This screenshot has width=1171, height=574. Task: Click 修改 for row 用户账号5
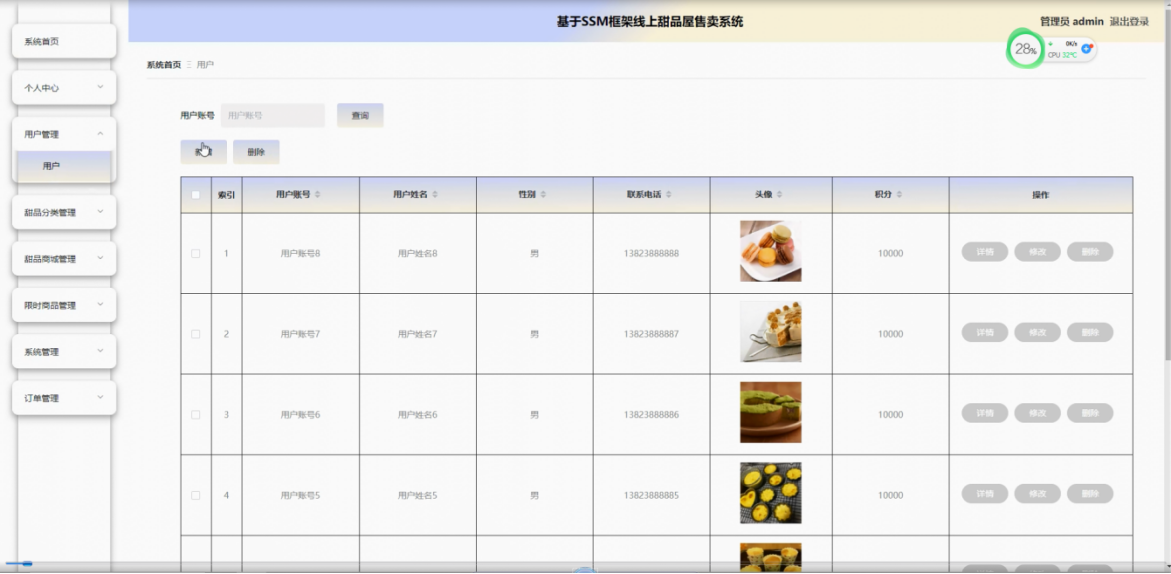pyautogui.click(x=1037, y=493)
